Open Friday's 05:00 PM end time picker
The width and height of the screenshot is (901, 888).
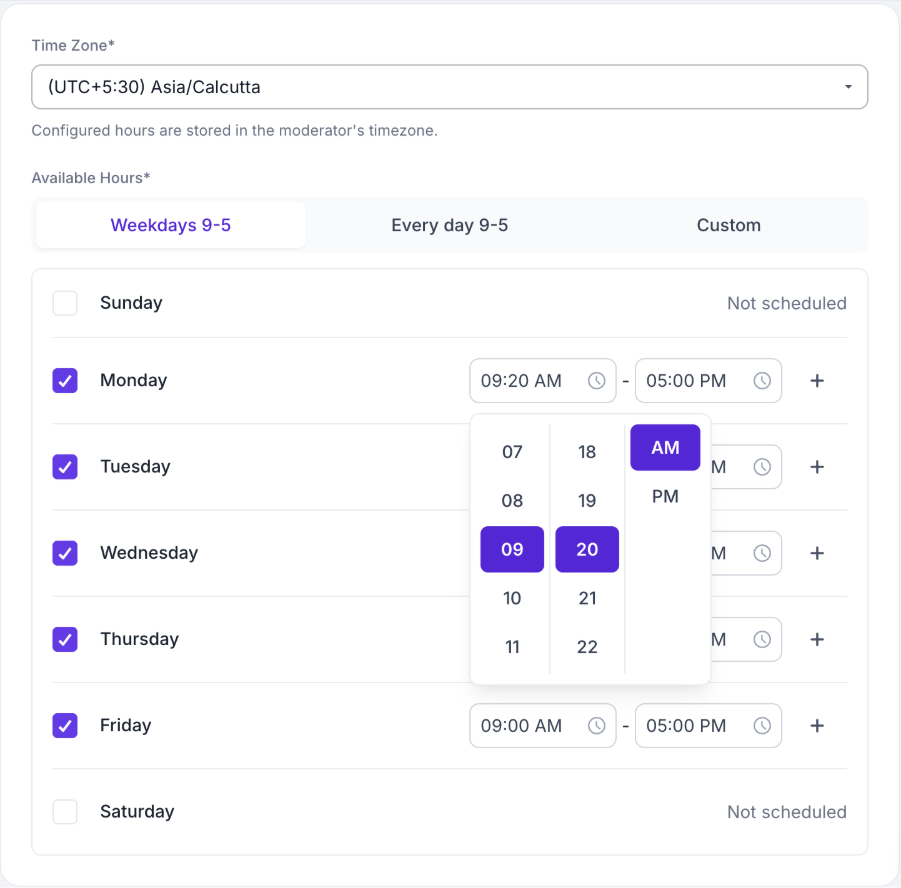point(708,725)
